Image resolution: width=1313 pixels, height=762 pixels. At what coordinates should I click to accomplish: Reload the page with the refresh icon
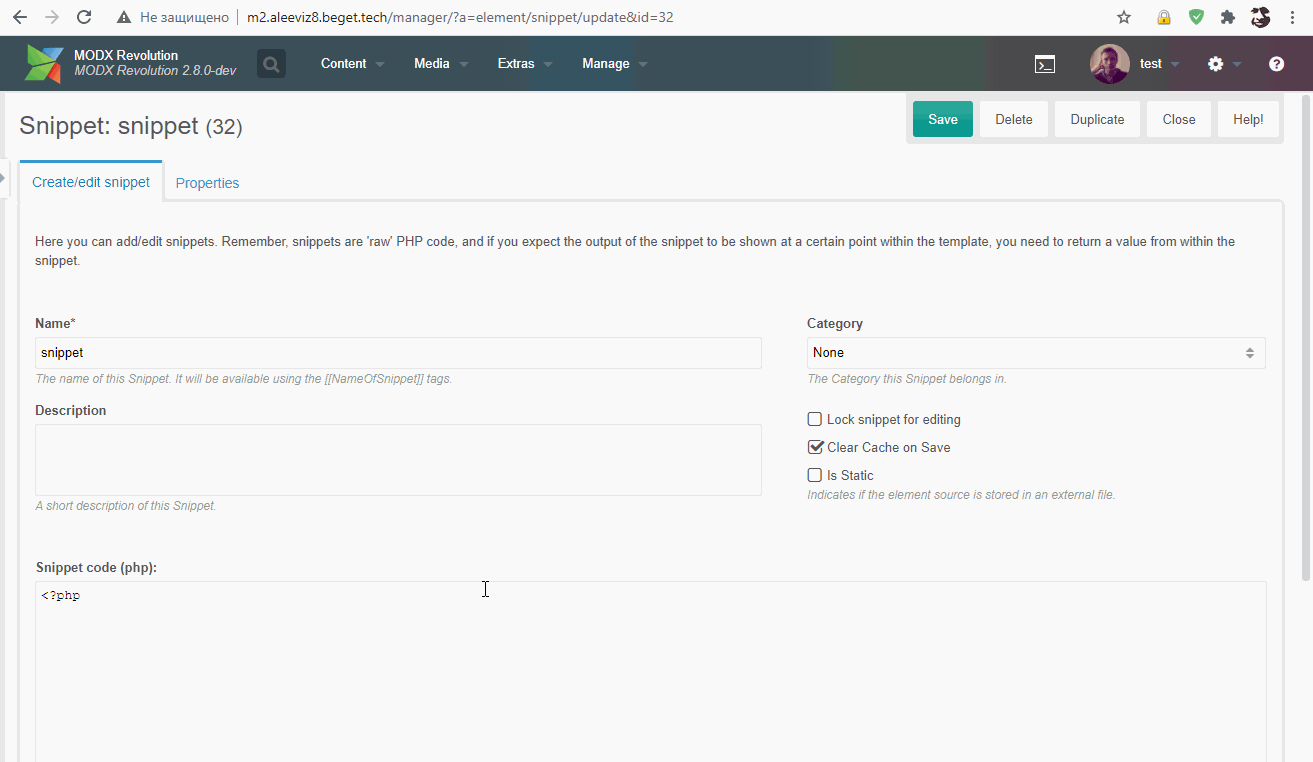coord(84,17)
